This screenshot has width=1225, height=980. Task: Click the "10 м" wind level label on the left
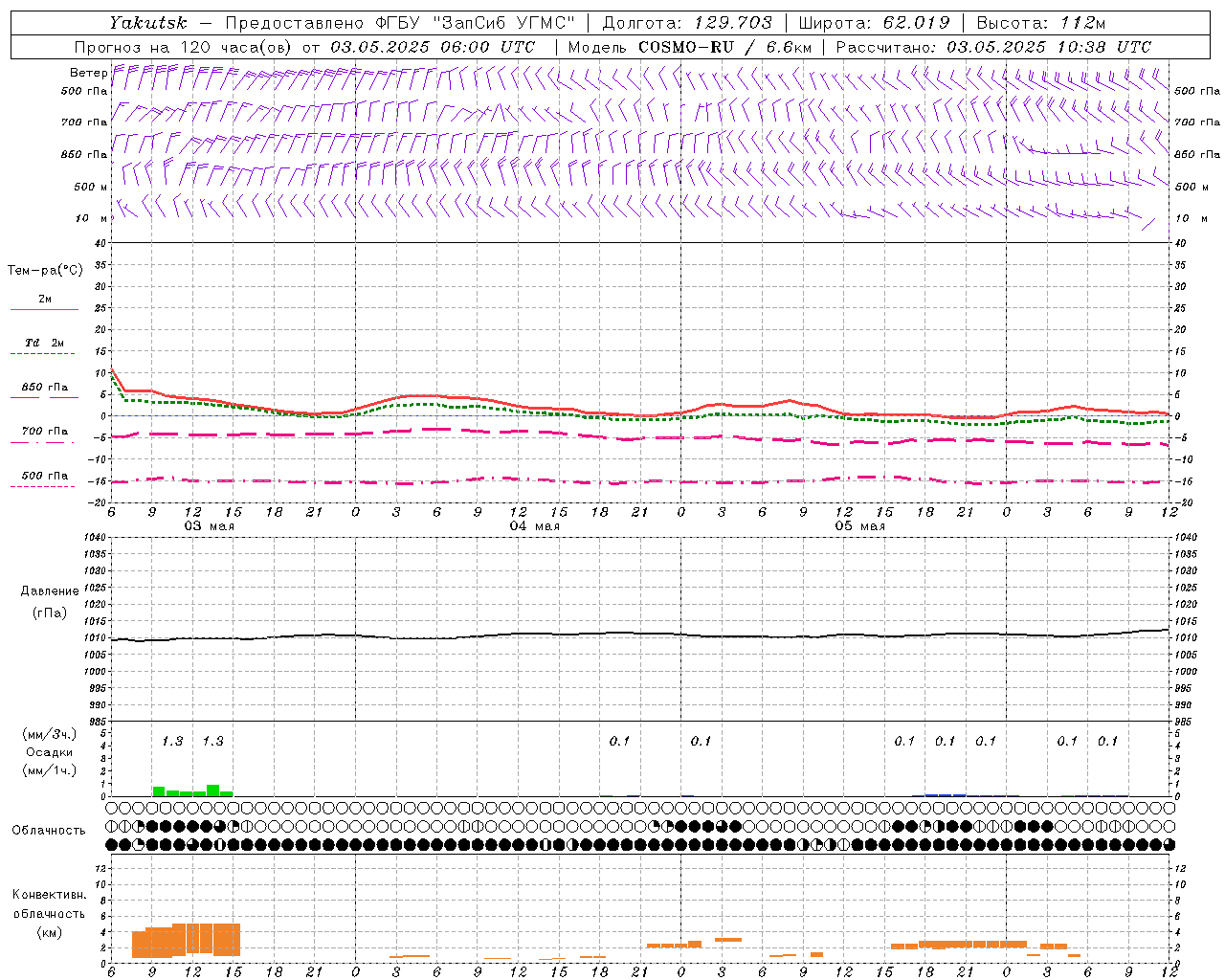tap(91, 218)
